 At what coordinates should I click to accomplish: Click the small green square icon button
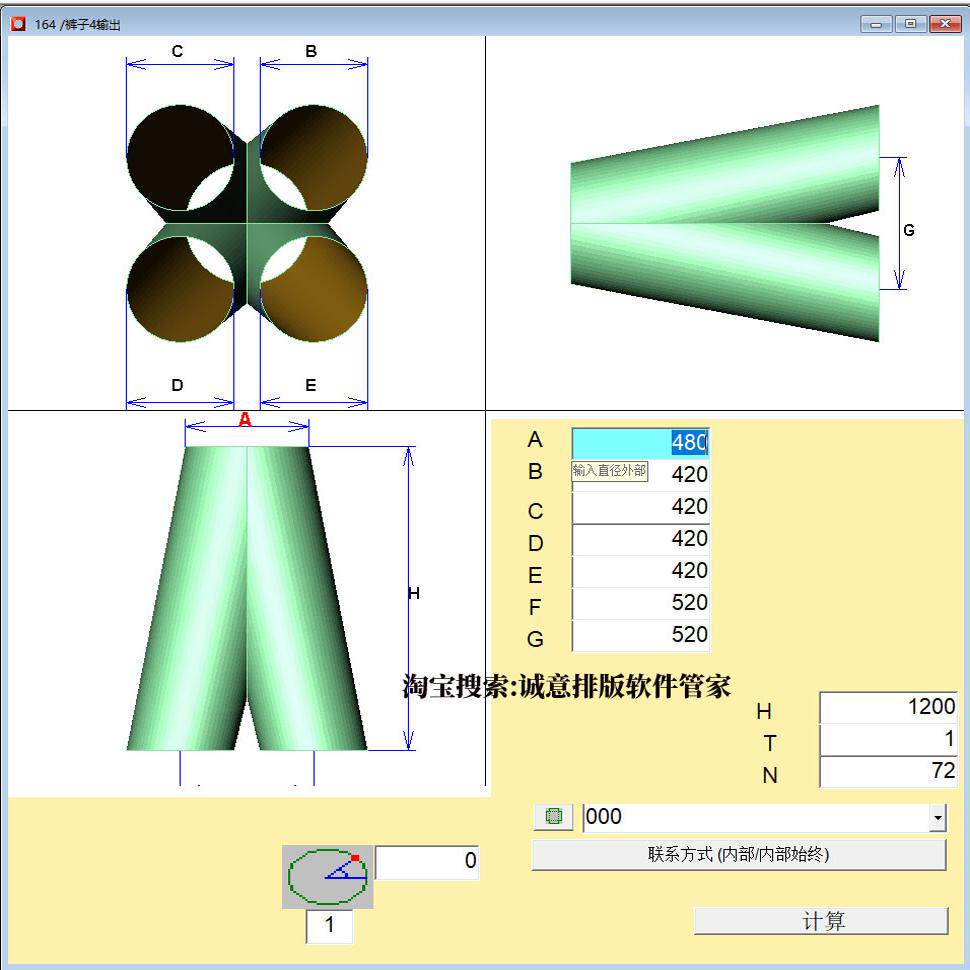click(553, 817)
